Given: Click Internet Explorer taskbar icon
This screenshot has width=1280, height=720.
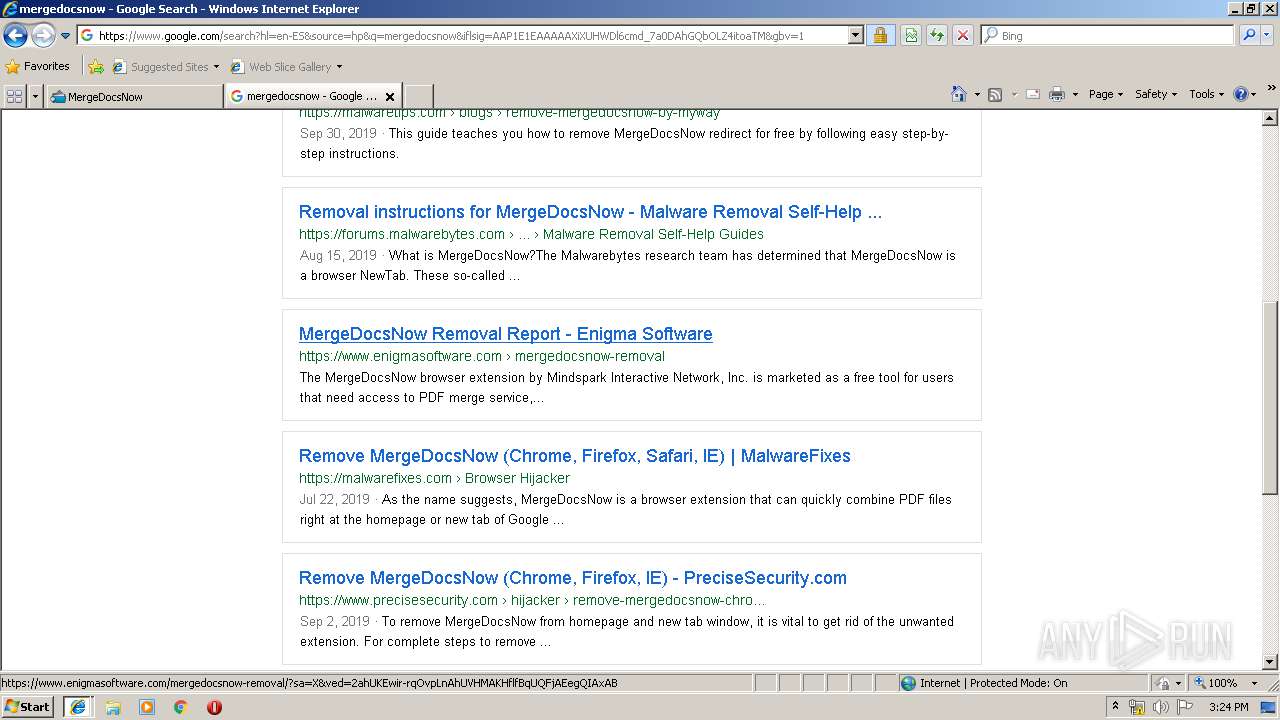Looking at the screenshot, I should 78,707.
